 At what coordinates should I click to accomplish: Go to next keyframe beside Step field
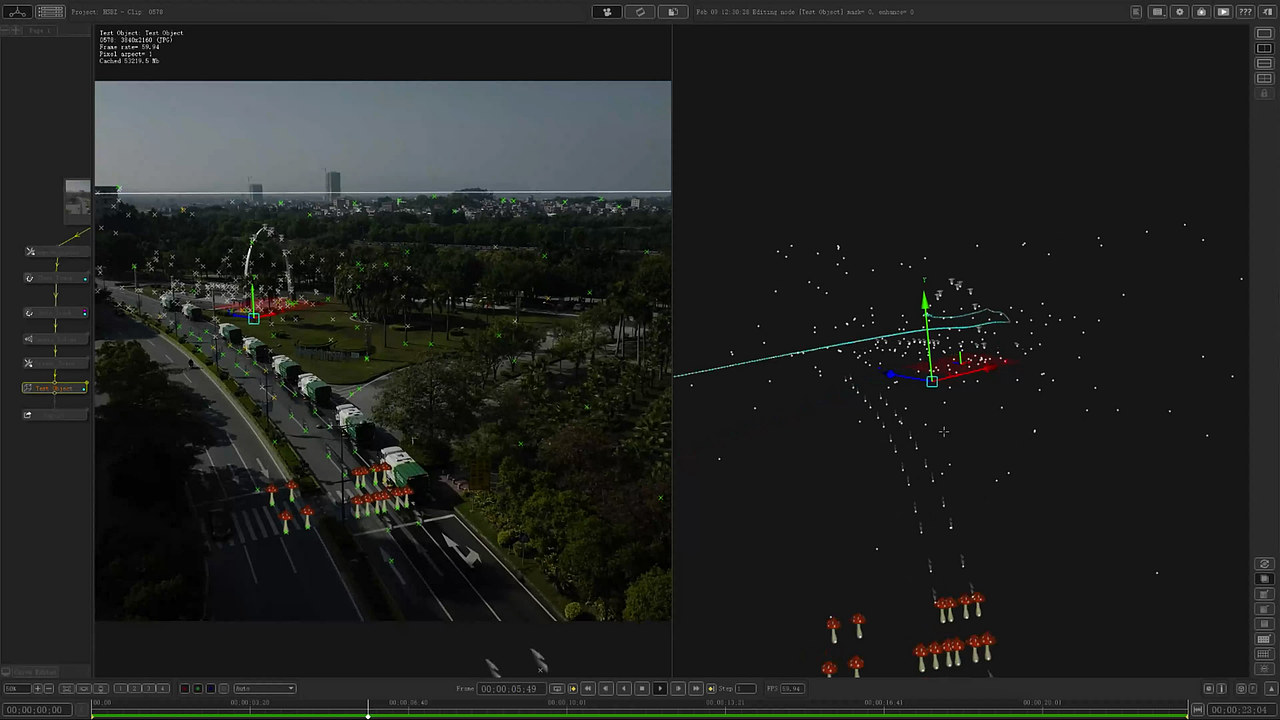point(711,688)
